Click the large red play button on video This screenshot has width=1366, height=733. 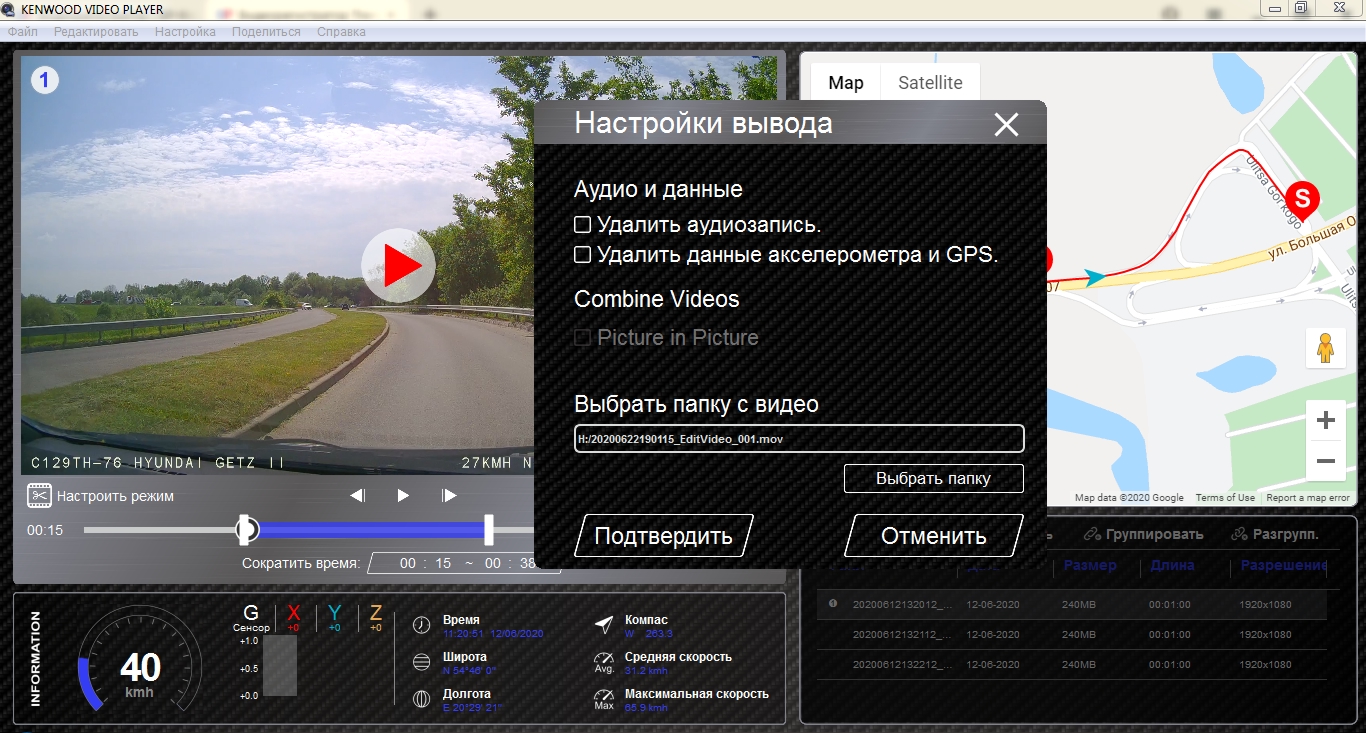point(398,266)
